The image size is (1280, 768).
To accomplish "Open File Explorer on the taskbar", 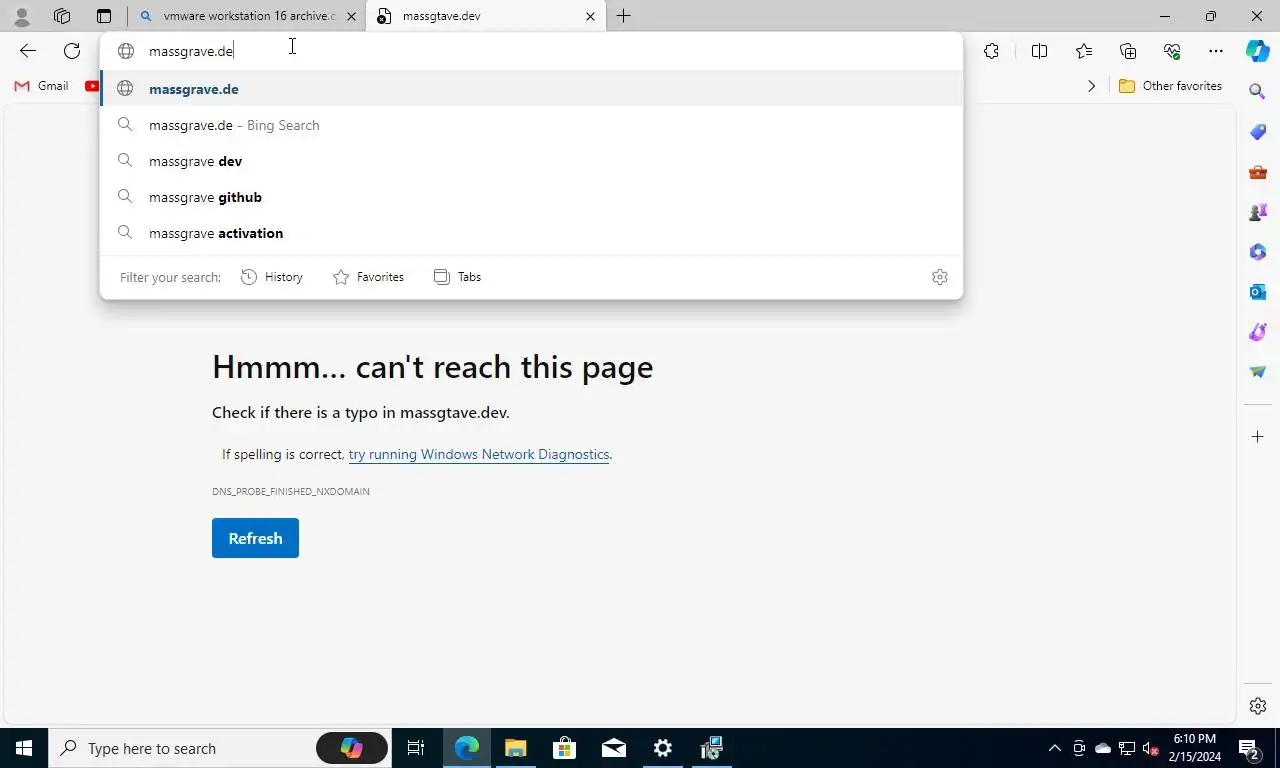I will [516, 748].
